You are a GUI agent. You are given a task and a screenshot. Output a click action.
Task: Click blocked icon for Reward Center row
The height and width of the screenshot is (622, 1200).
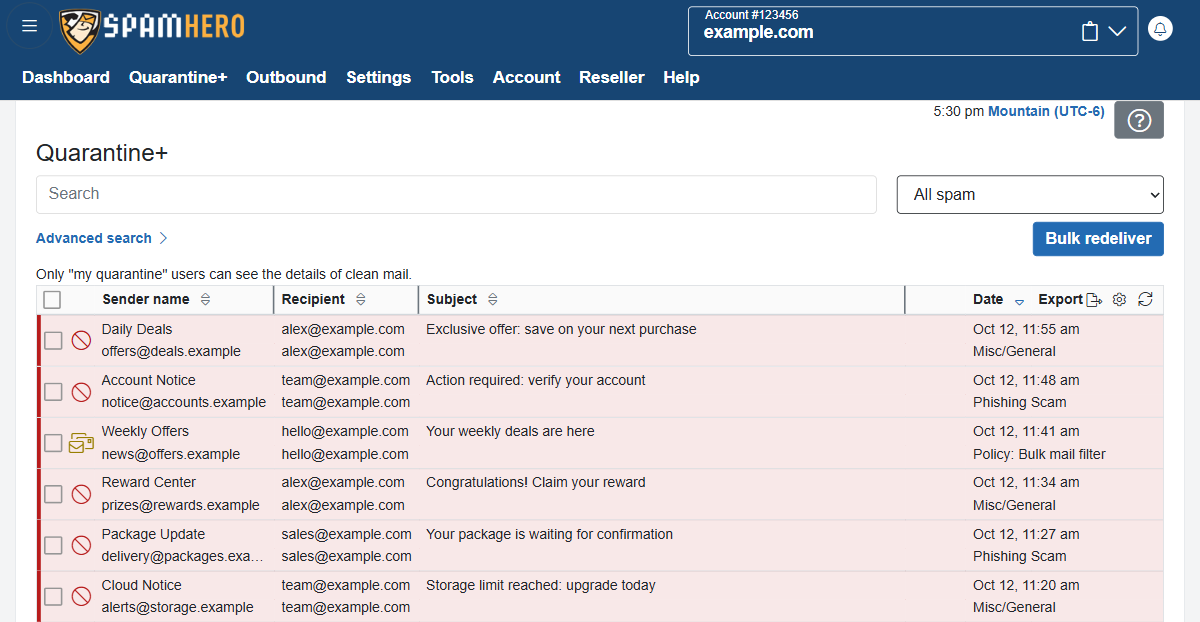[x=81, y=494]
